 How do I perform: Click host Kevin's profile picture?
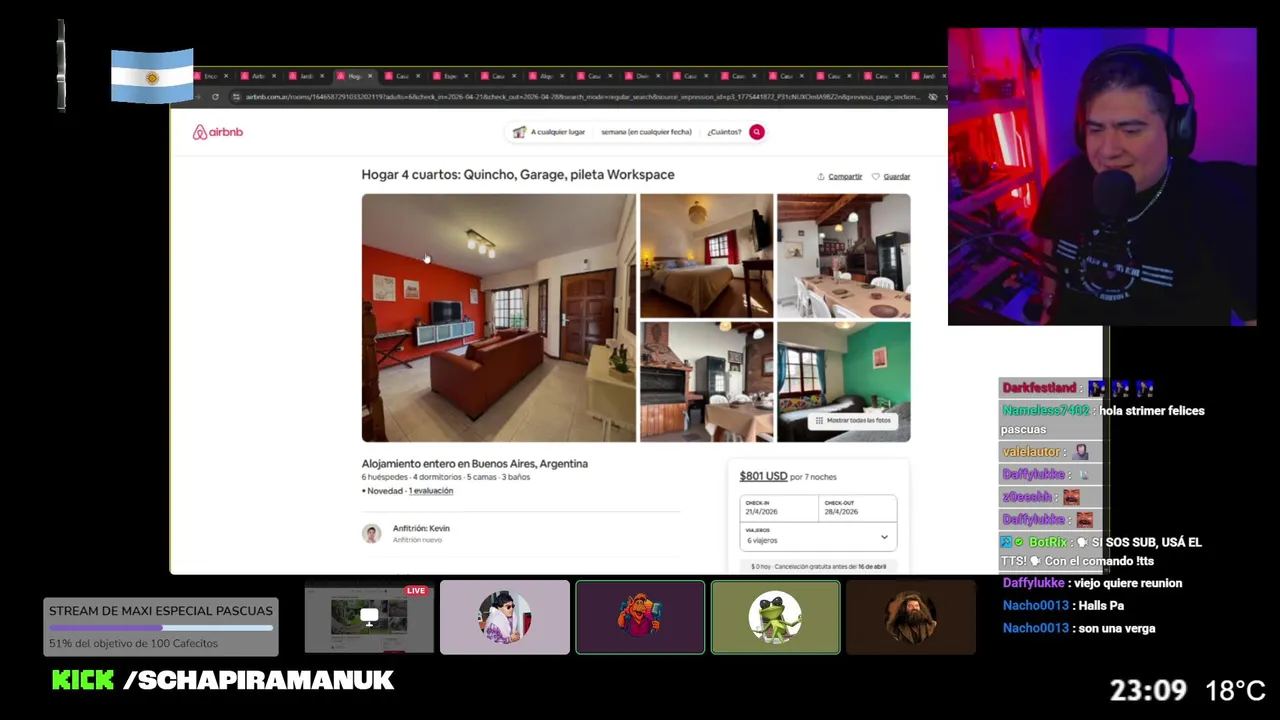(x=371, y=534)
